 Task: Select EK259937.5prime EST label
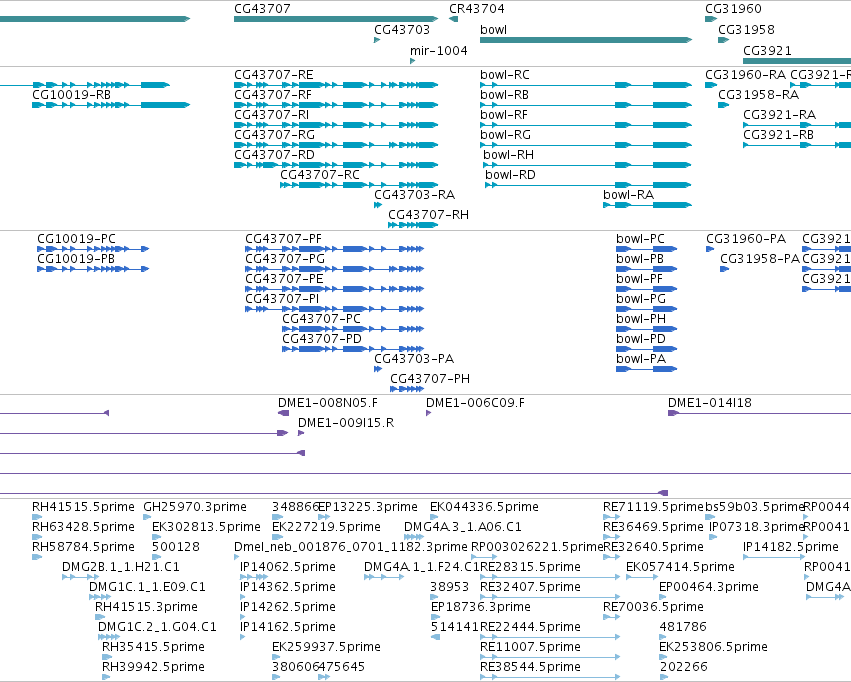coord(326,647)
